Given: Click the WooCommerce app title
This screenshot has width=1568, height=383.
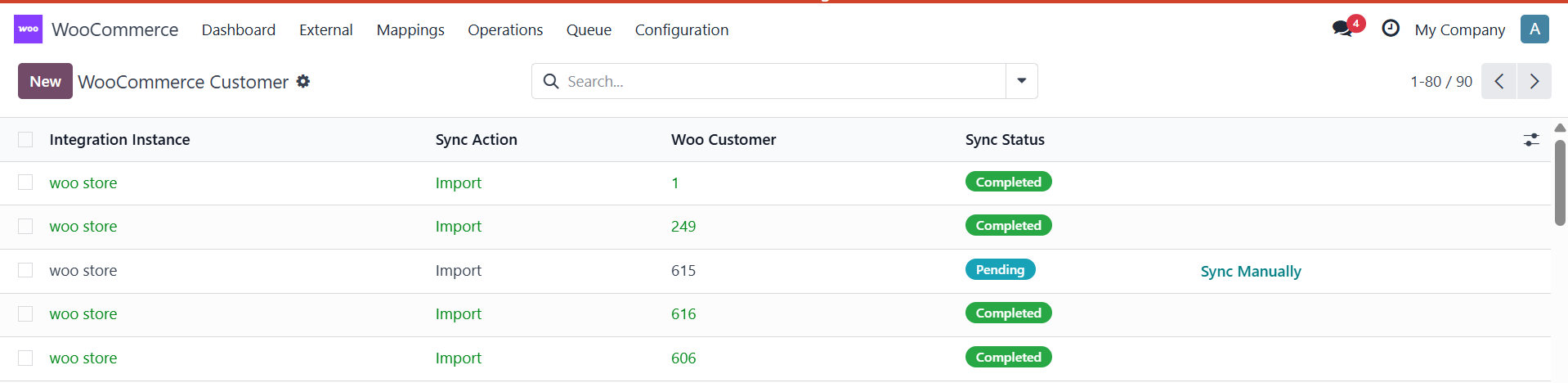Looking at the screenshot, I should coord(115,29).
